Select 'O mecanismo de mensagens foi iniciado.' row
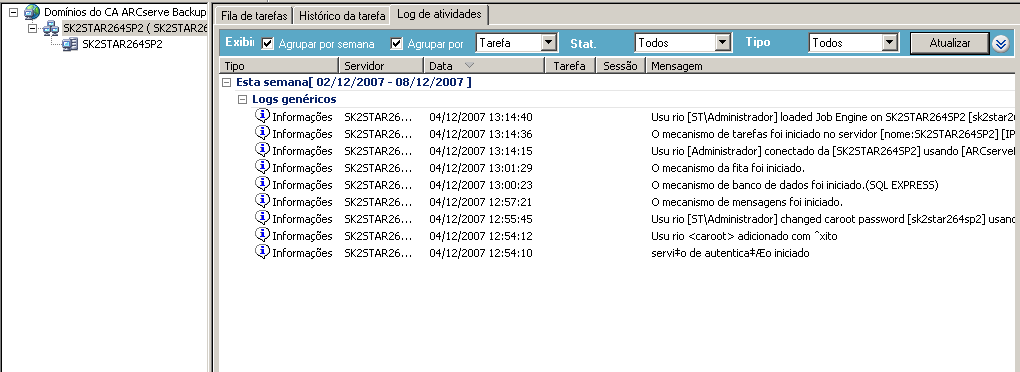Image resolution: width=1020 pixels, height=372 pixels. tap(747, 202)
